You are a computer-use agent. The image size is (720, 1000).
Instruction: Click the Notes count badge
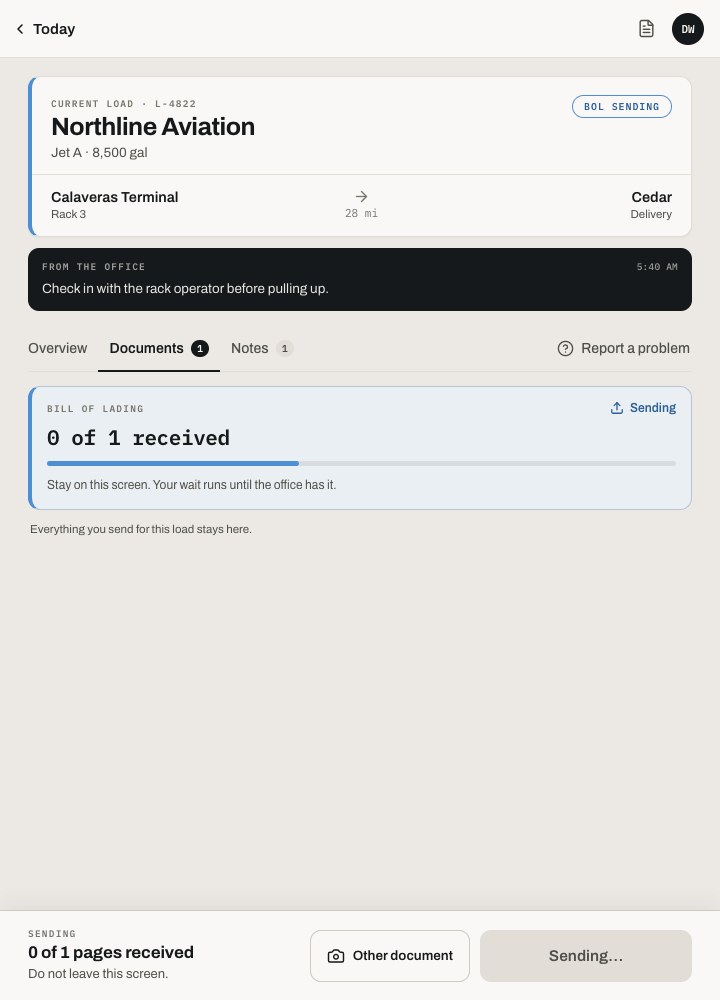click(284, 348)
